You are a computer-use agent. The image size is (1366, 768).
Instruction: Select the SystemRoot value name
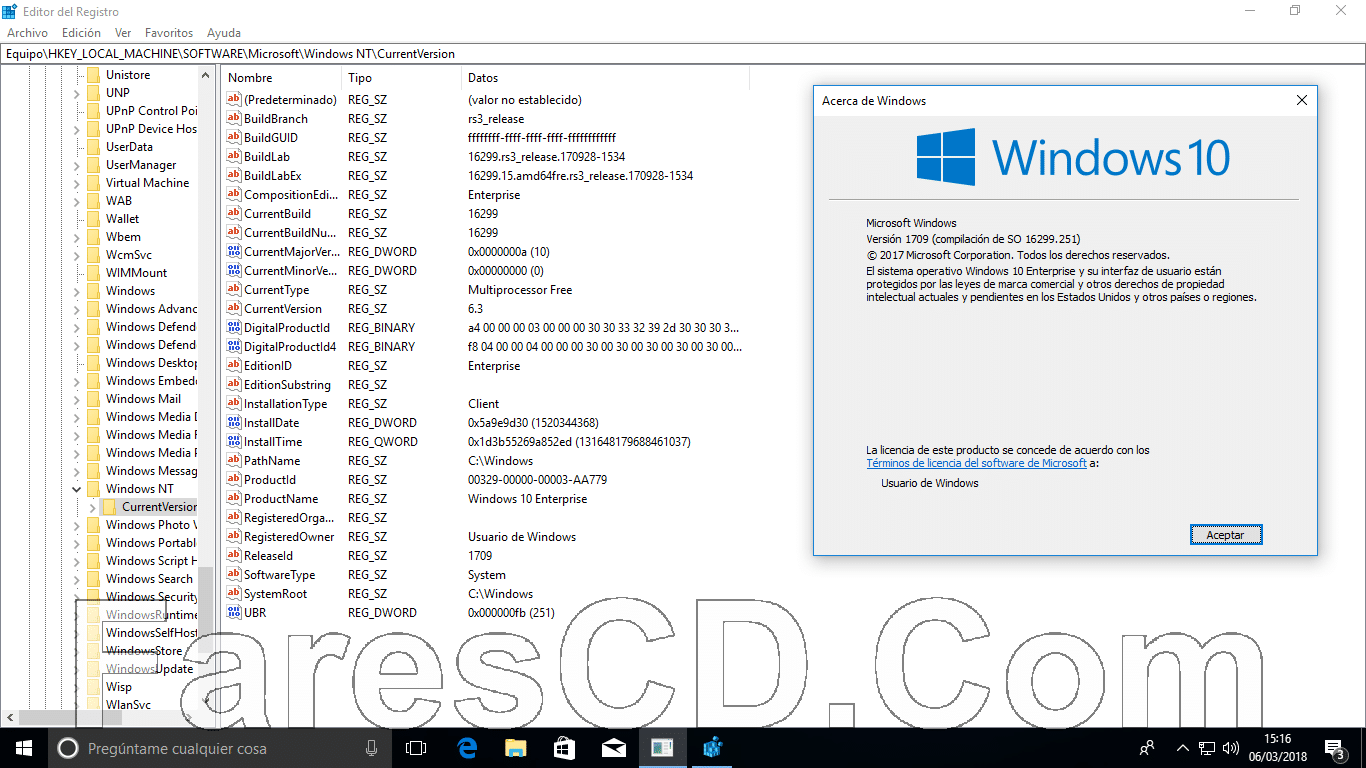click(274, 593)
